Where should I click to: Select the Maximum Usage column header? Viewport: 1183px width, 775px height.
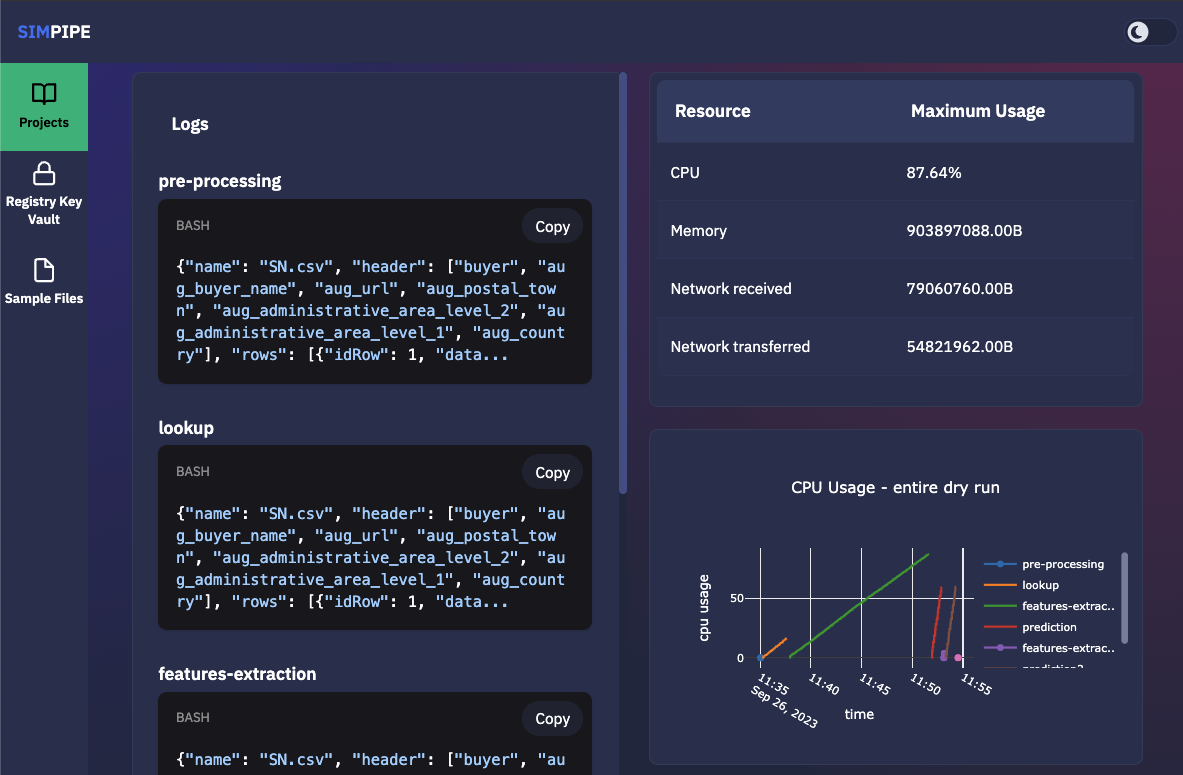(978, 111)
